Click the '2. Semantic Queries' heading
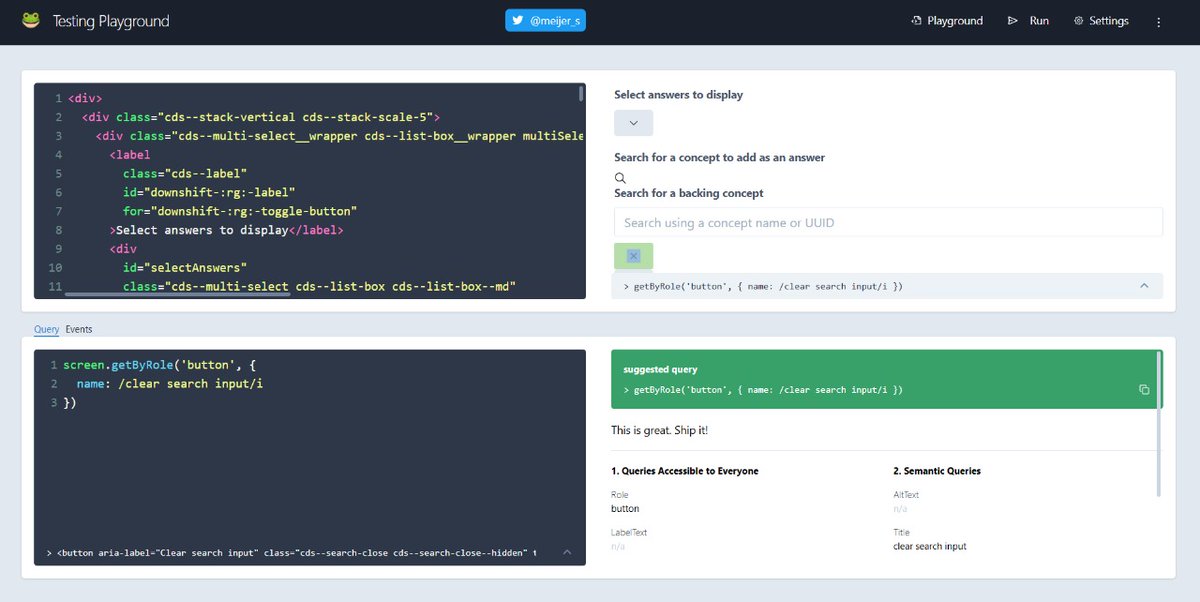The height and width of the screenshot is (602, 1200). pos(937,471)
